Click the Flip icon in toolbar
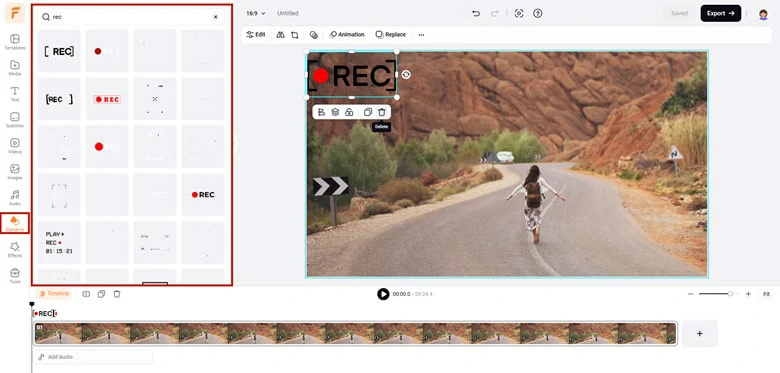 (281, 35)
